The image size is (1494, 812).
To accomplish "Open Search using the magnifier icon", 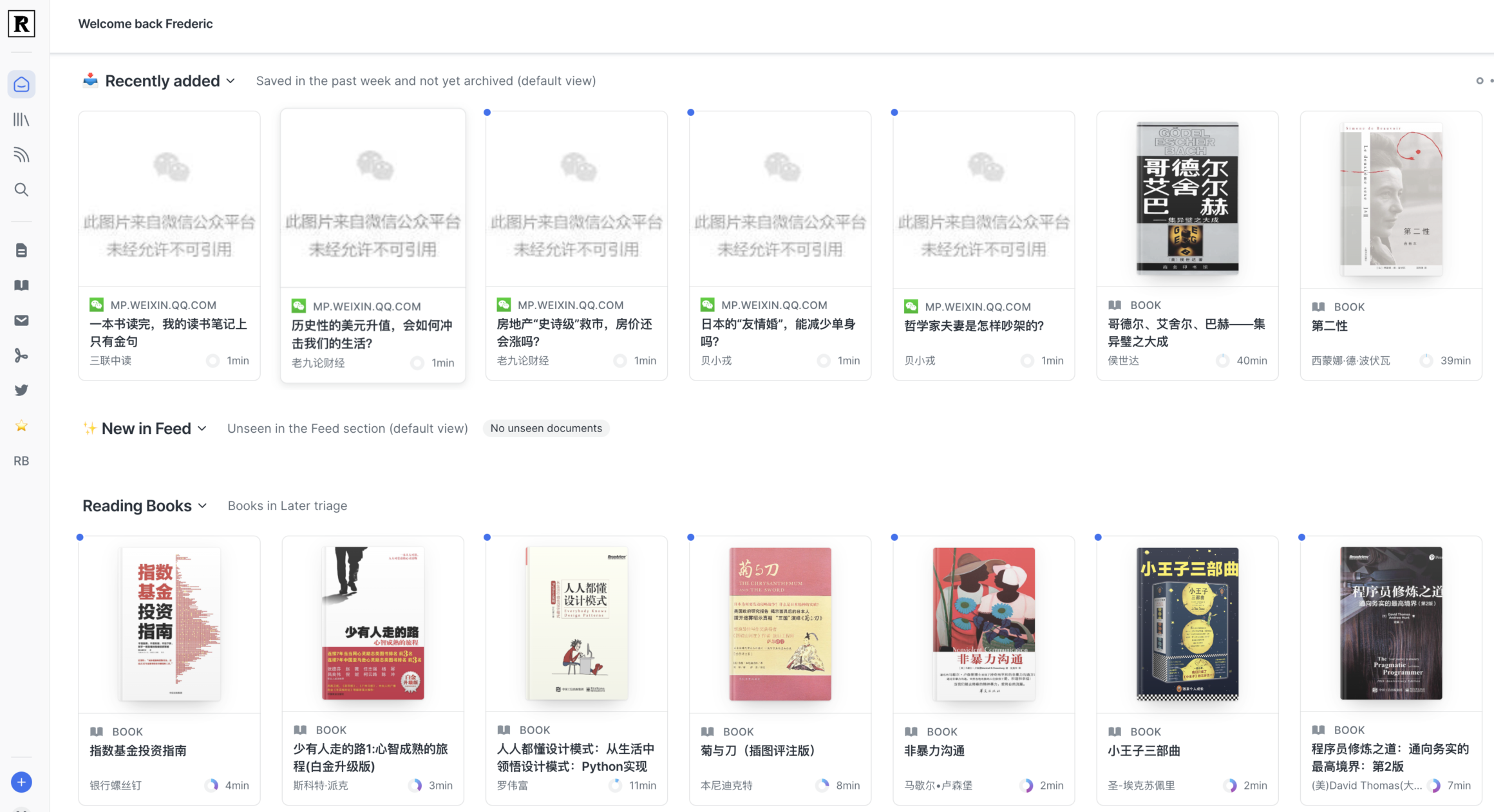I will (x=21, y=189).
